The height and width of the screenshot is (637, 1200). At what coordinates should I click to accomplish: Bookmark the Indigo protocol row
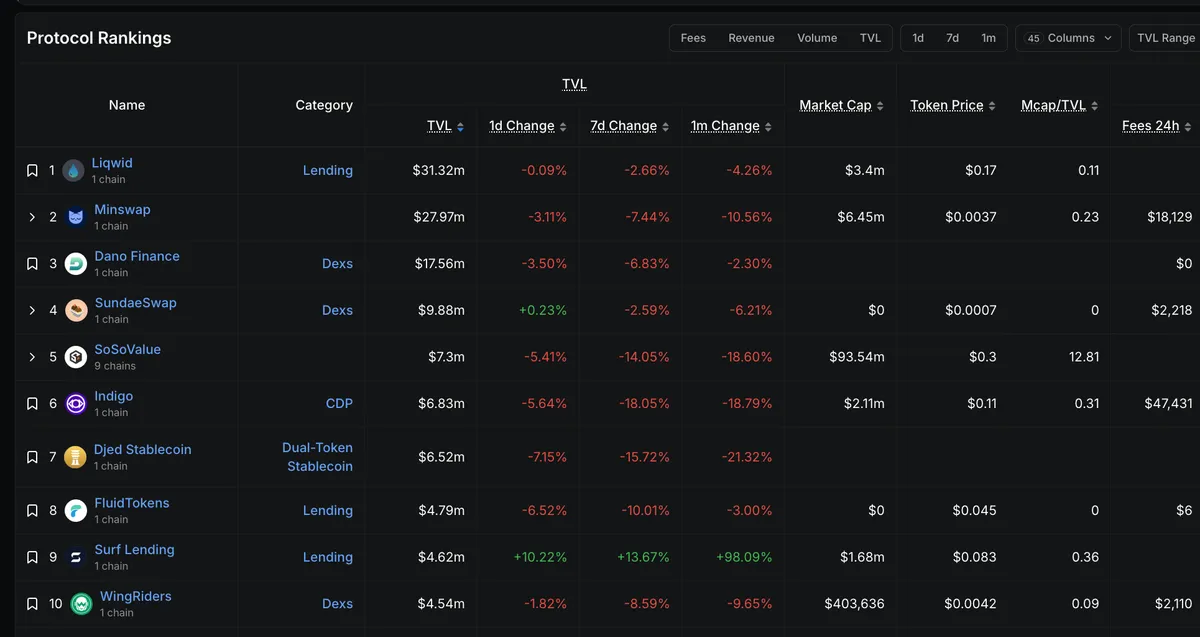coord(32,404)
